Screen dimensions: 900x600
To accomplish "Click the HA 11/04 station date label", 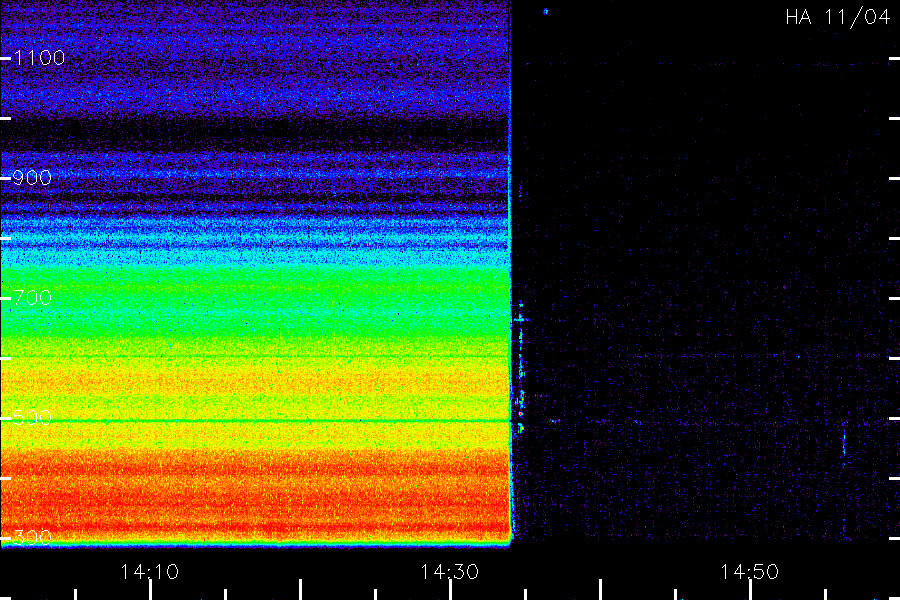I will 838,17.
